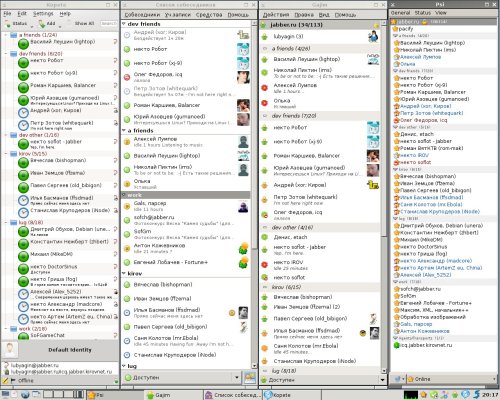Click Олег Федоров's busy status icon in buddy list
The width and height of the screenshot is (500, 400).
(127, 77)
